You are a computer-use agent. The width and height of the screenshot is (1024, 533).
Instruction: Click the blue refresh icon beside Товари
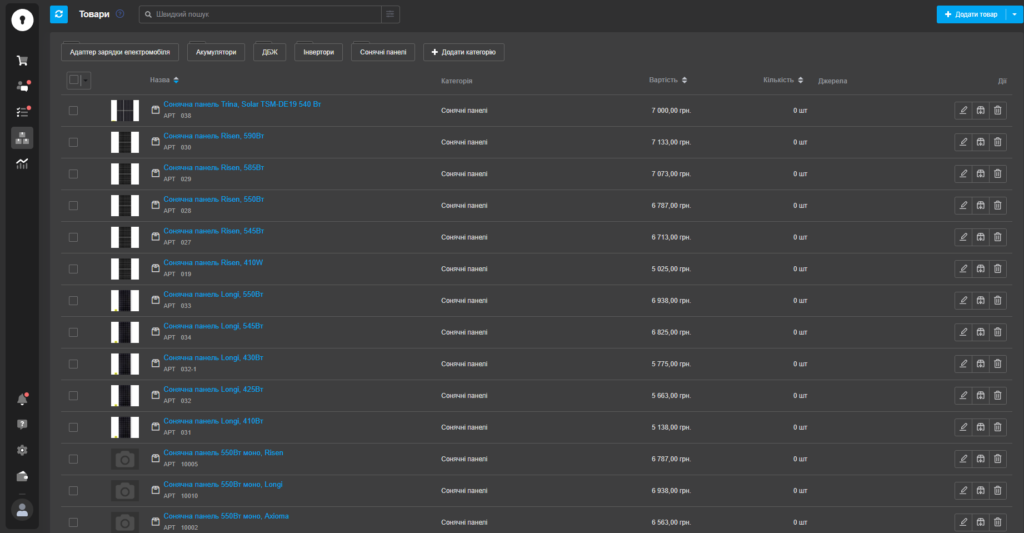(x=58, y=14)
